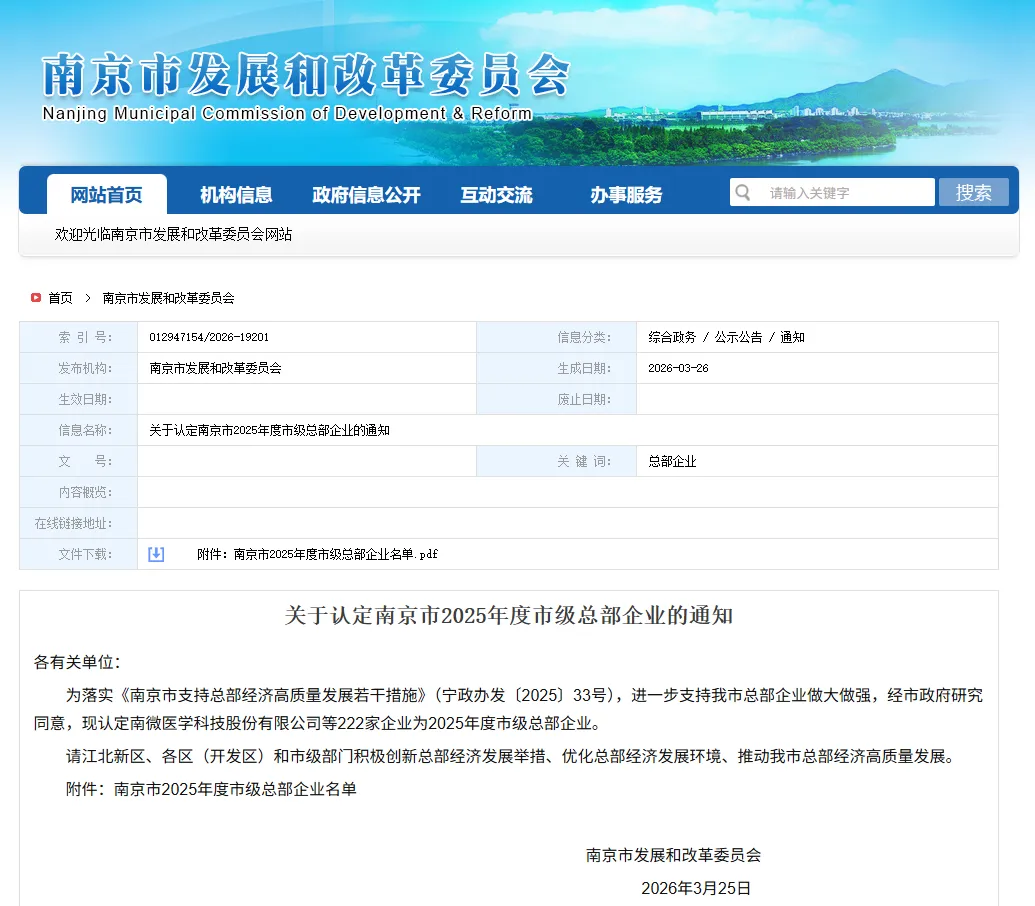Screen dimensions: 1035x906
Task: Go to 首页 in the breadcrumb
Action: click(x=61, y=298)
